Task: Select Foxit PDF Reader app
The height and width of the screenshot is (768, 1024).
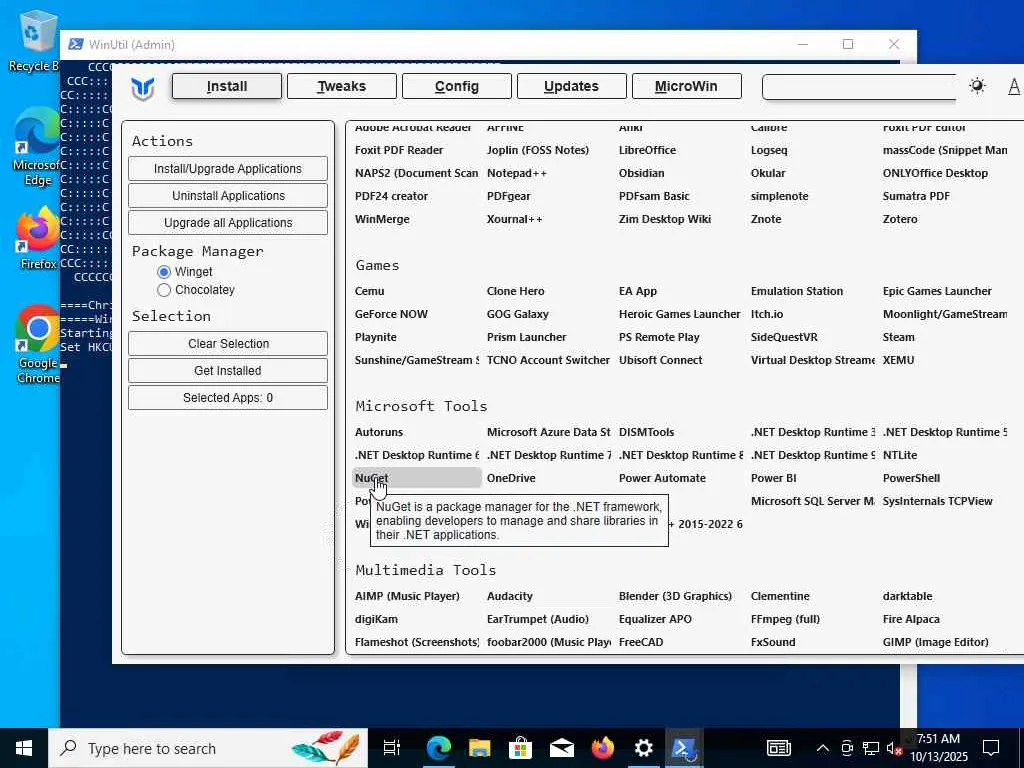Action: [399, 150]
